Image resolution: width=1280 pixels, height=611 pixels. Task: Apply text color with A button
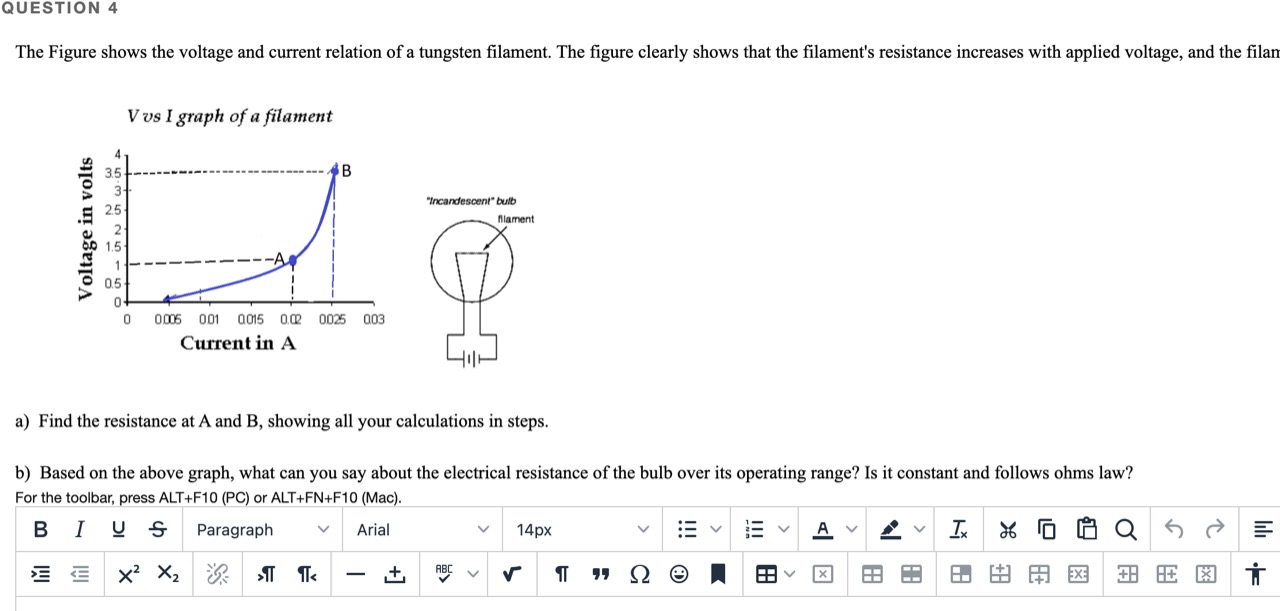pyautogui.click(x=823, y=529)
